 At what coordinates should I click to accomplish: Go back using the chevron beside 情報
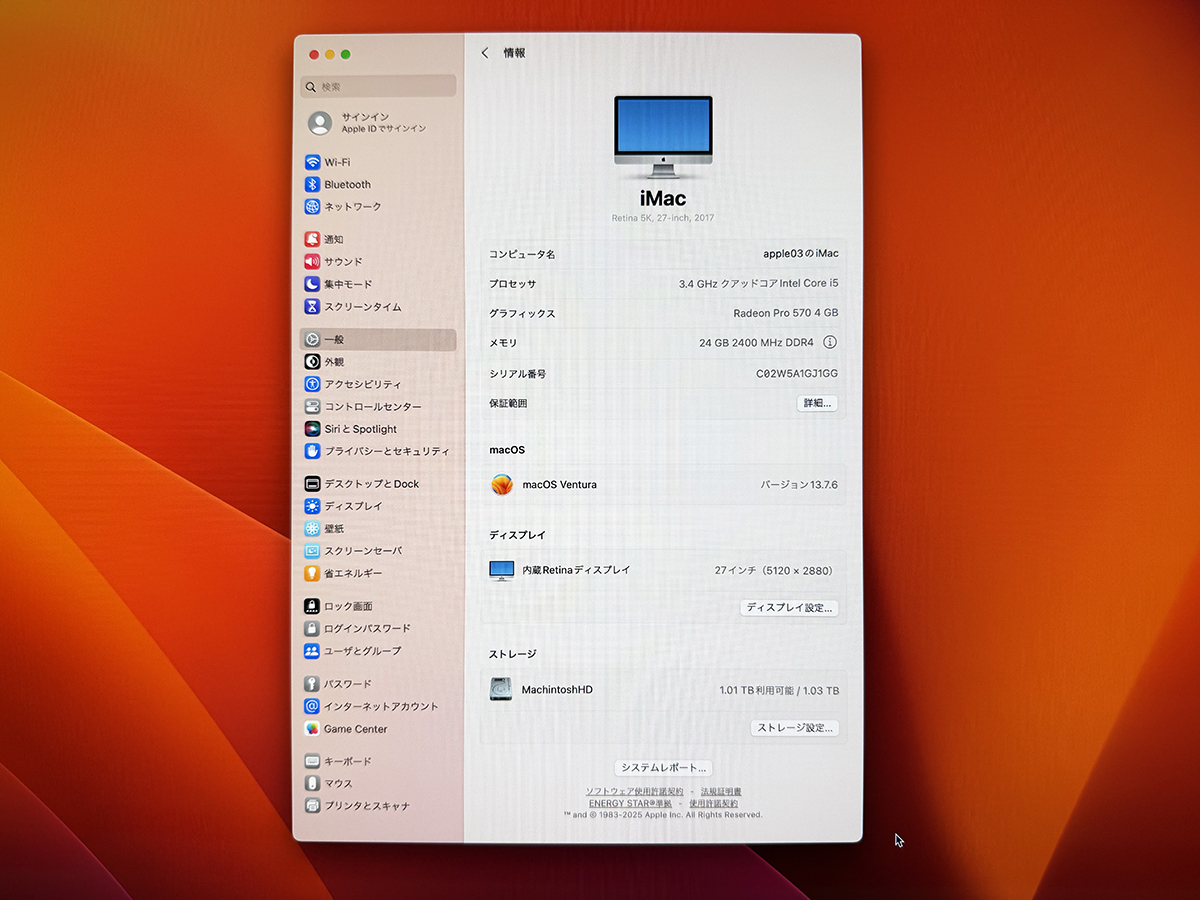pyautogui.click(x=485, y=53)
